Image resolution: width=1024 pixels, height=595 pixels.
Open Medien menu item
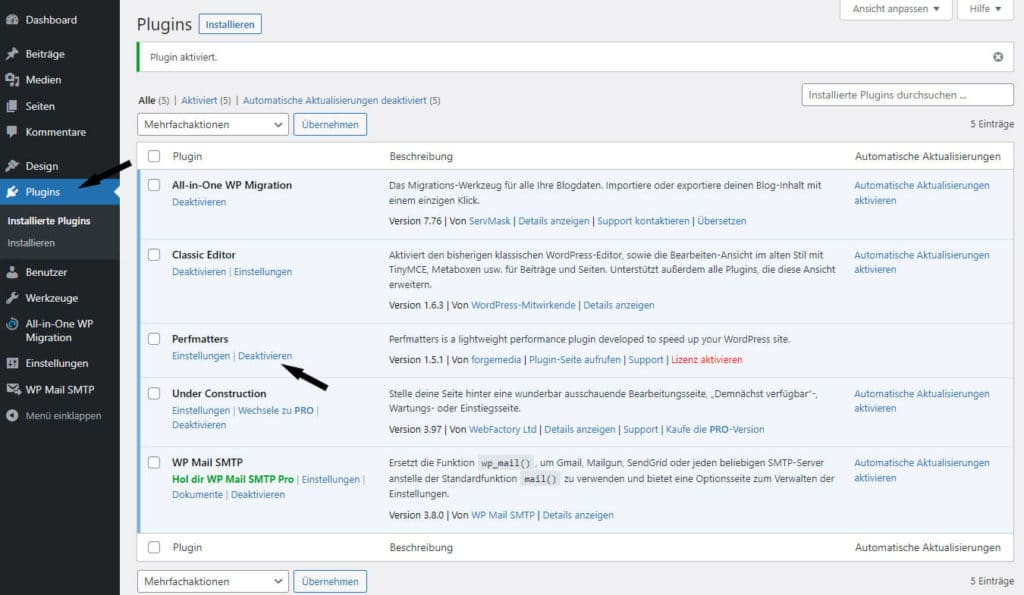(43, 80)
